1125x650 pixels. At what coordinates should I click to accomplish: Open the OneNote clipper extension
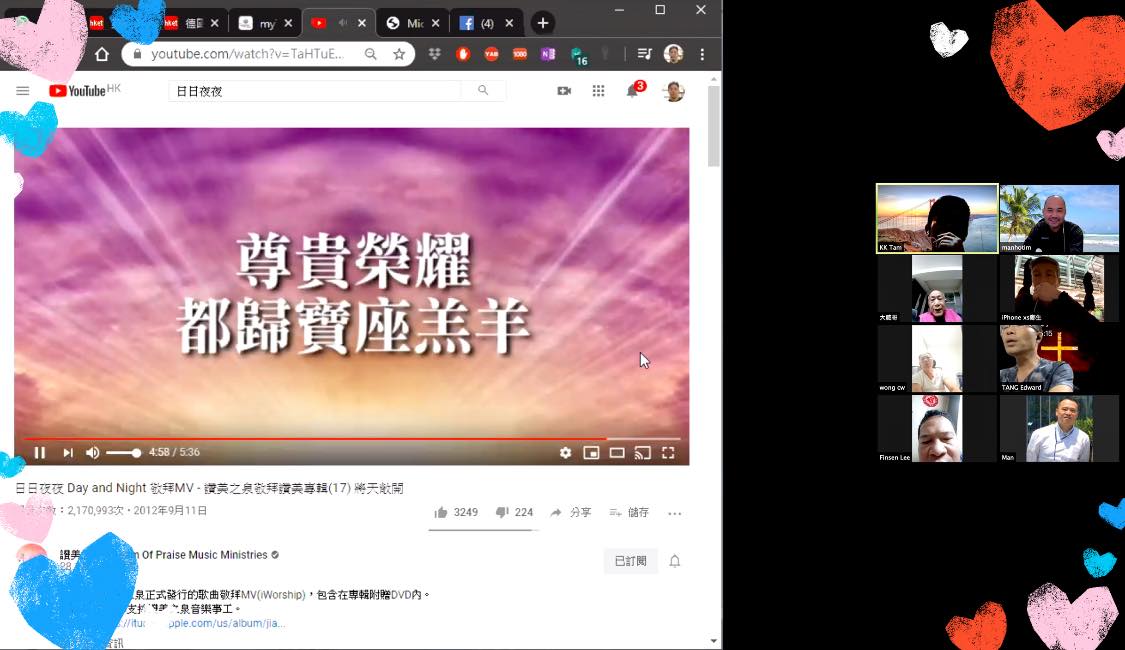pos(548,54)
